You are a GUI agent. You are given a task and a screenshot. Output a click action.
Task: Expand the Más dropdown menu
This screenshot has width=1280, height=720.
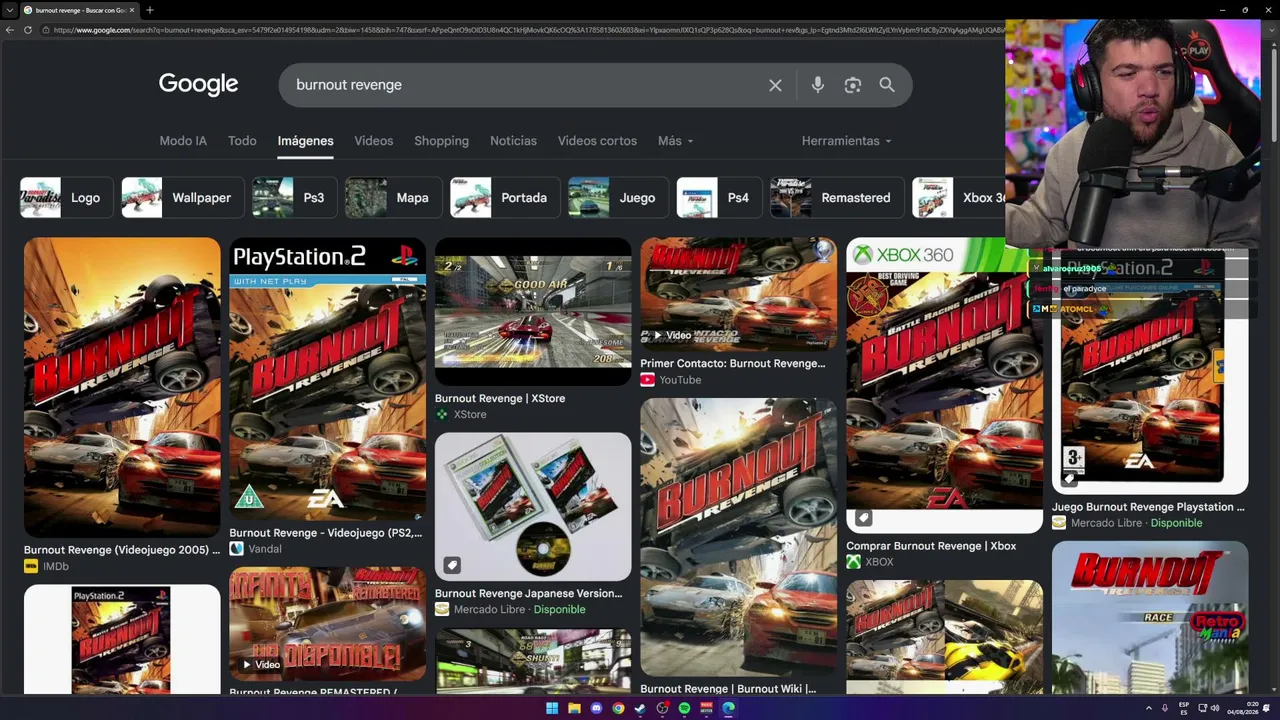(675, 141)
